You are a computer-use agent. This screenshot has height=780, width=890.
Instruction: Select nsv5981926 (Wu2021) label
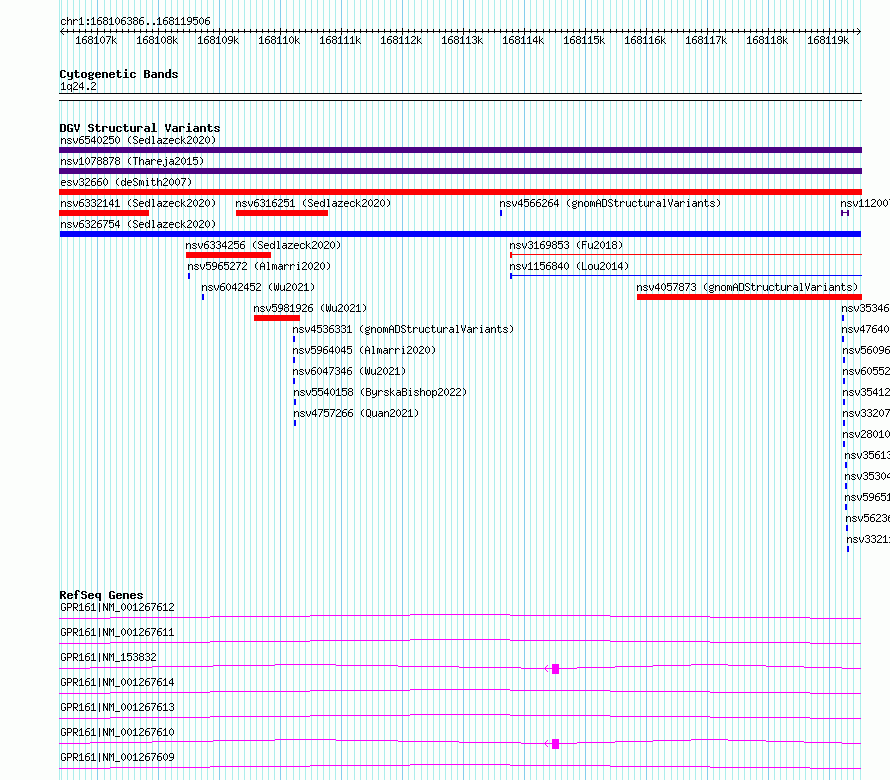pyautogui.click(x=310, y=308)
